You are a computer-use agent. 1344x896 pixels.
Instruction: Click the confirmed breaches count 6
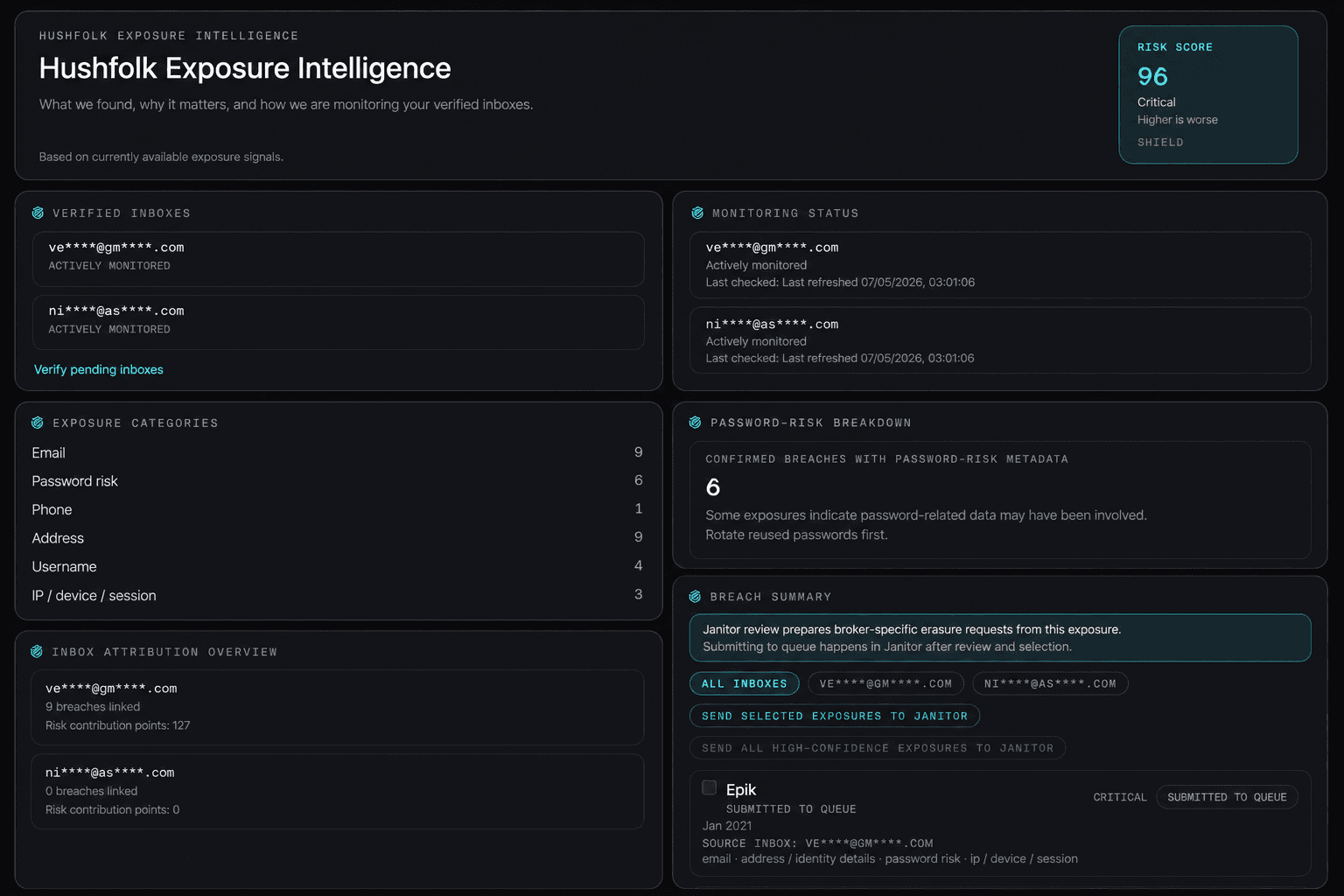point(713,487)
